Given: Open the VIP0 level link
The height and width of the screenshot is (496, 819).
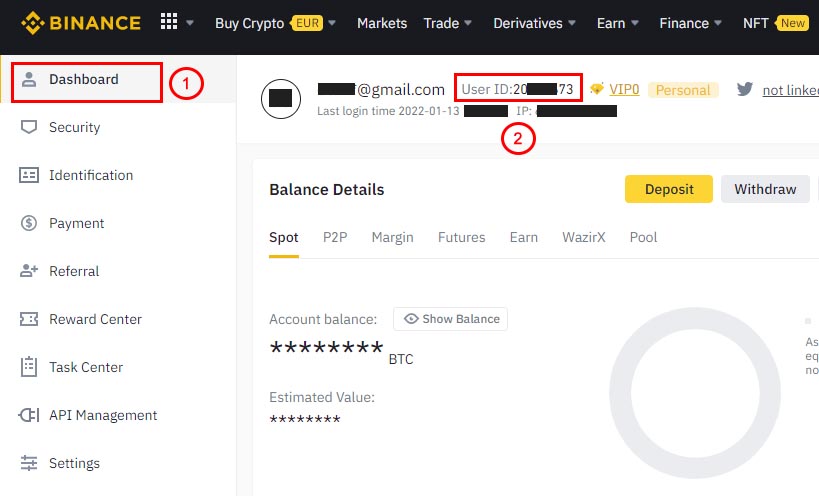Looking at the screenshot, I should 624,89.
